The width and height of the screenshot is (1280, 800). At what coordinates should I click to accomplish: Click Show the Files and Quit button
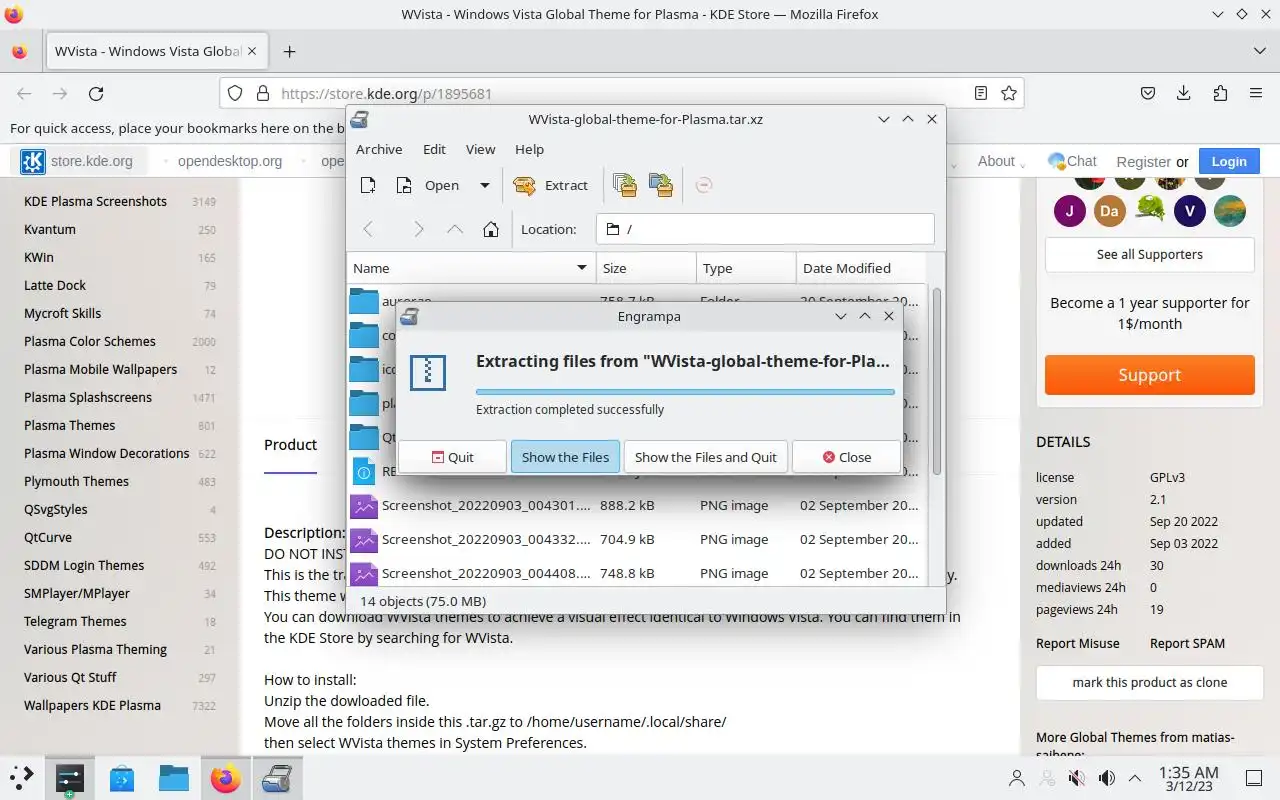(706, 457)
